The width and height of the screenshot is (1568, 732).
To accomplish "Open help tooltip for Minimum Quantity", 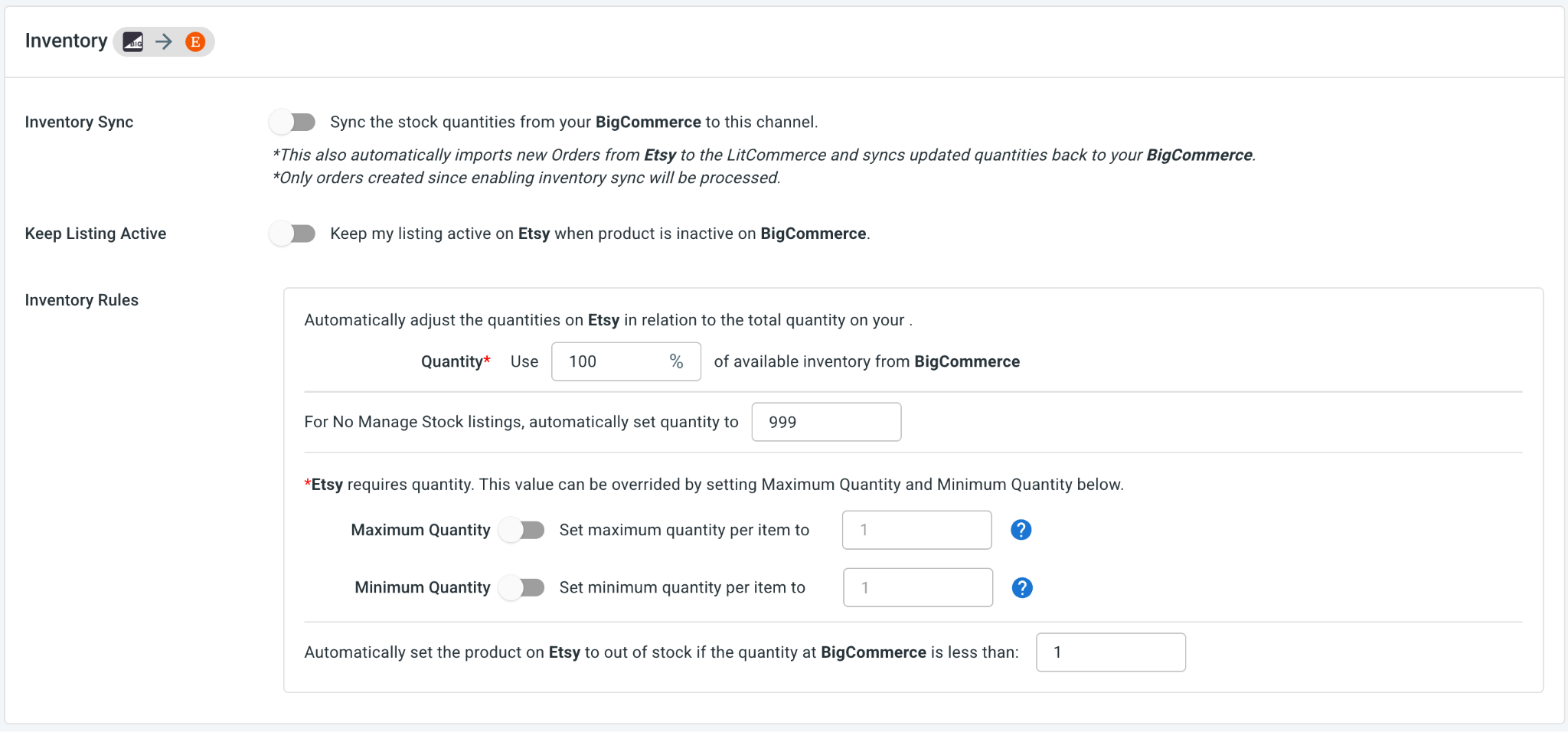I will click(1022, 588).
